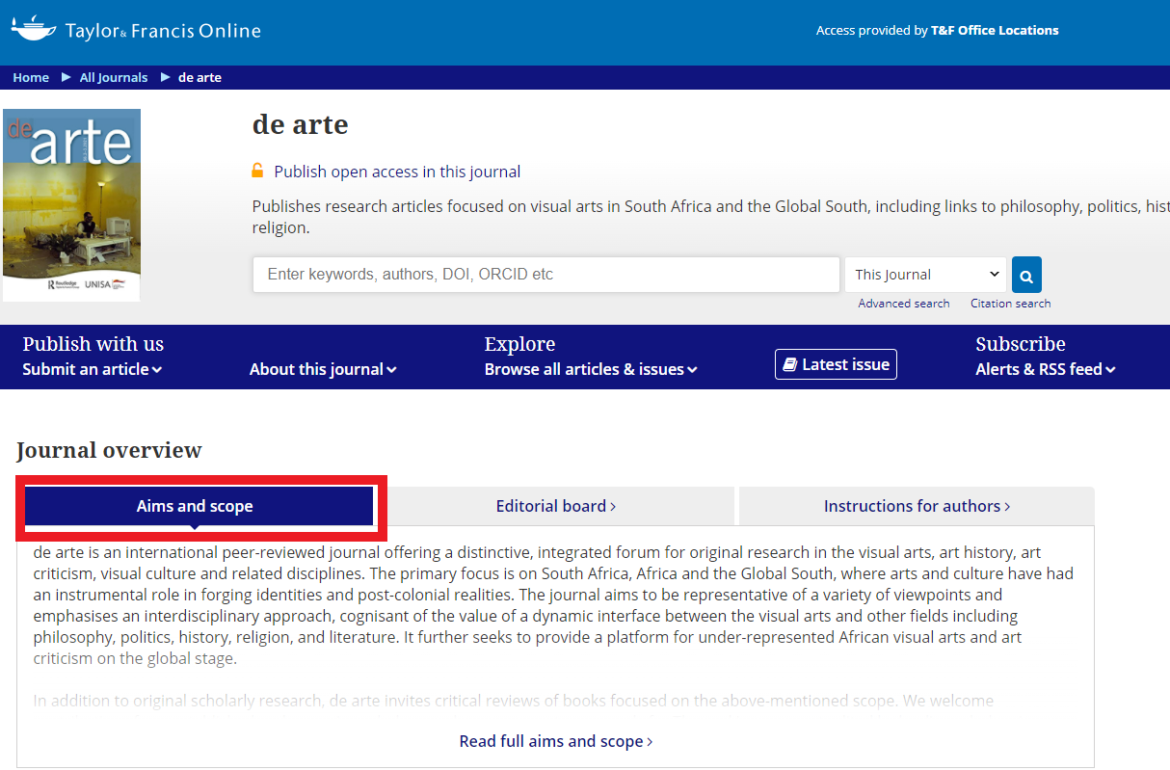Click the Publish with us heading
Viewport: 1170px width, 770px height.
coord(93,344)
